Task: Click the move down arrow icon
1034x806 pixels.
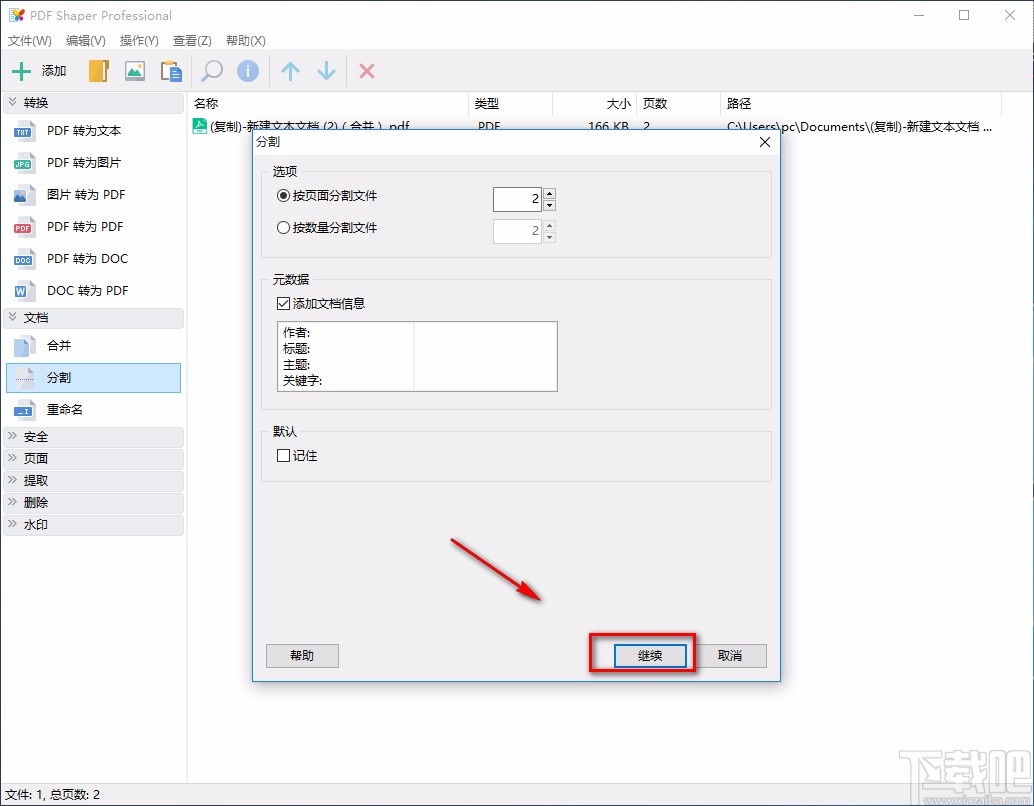Action: [x=326, y=71]
